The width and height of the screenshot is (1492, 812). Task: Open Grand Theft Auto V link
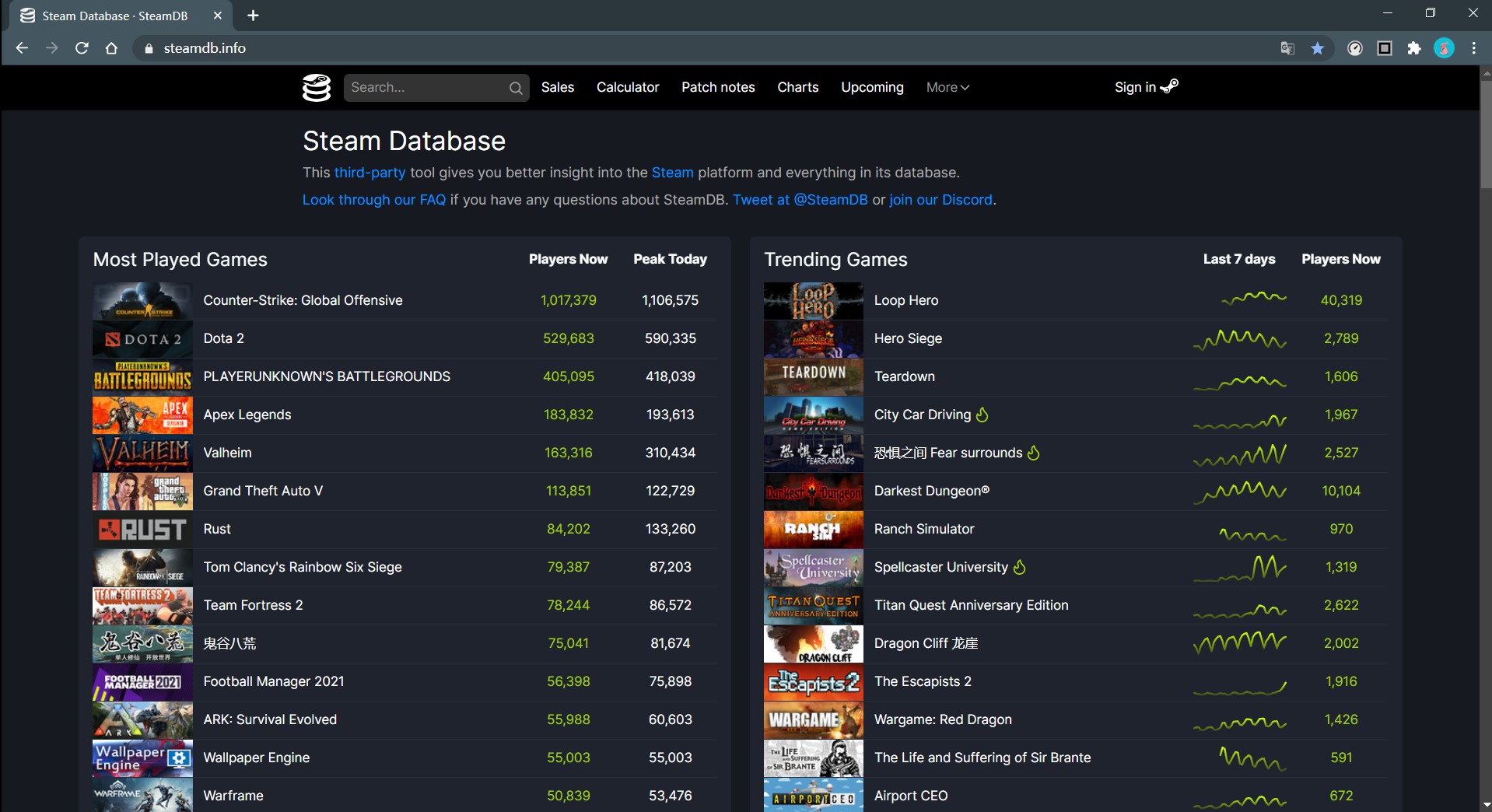pyautogui.click(x=263, y=491)
